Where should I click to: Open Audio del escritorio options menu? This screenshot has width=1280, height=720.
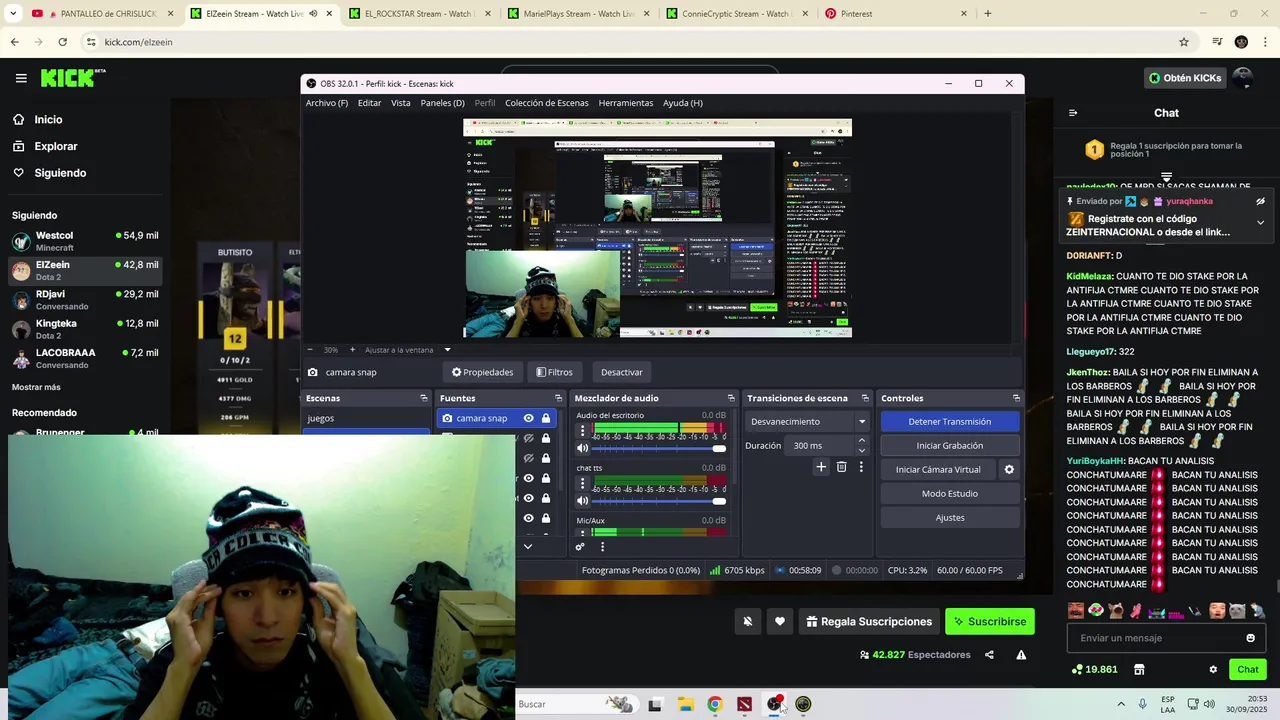pyautogui.click(x=582, y=431)
